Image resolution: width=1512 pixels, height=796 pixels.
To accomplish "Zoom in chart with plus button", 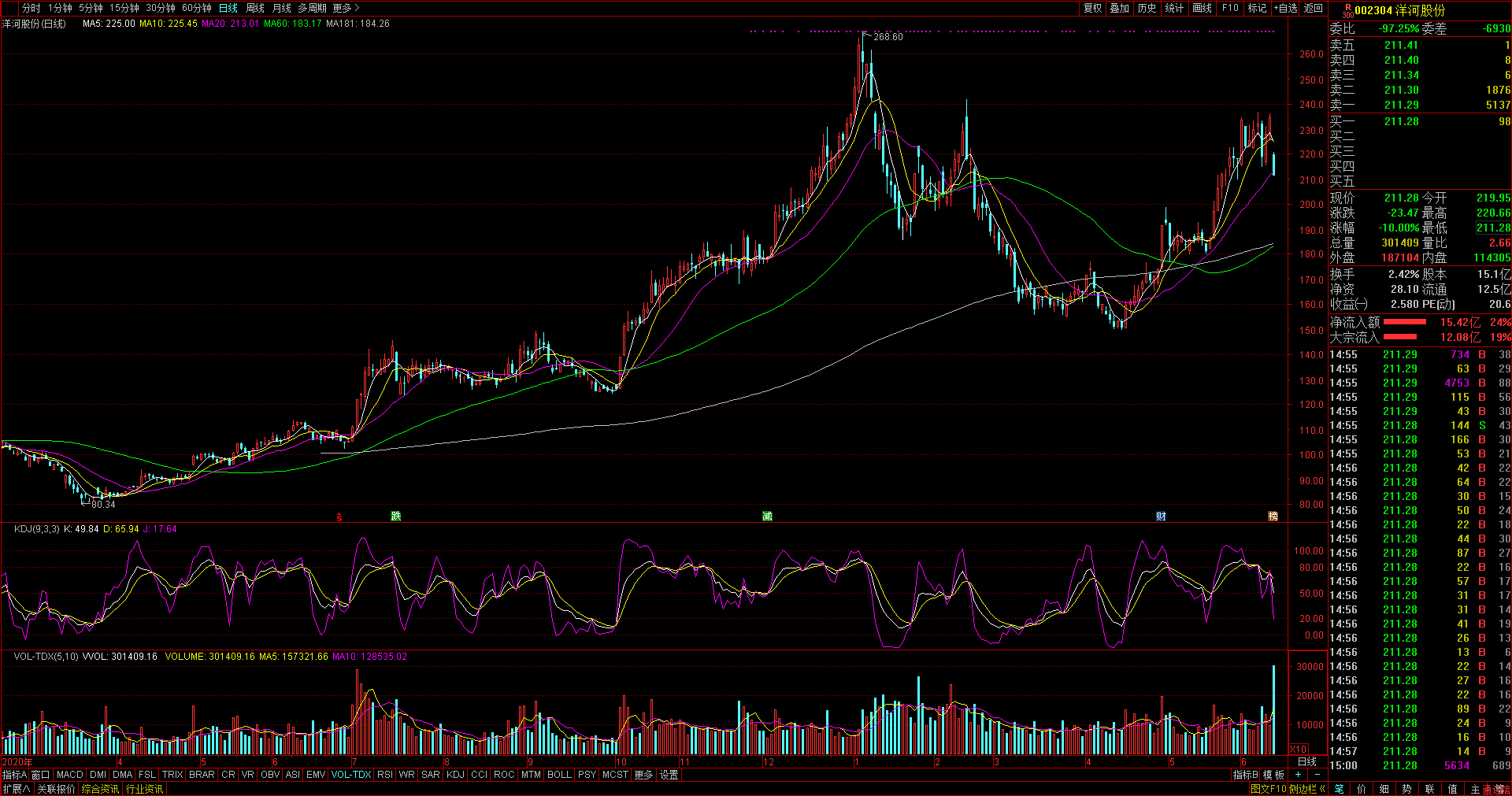I will (x=1298, y=775).
